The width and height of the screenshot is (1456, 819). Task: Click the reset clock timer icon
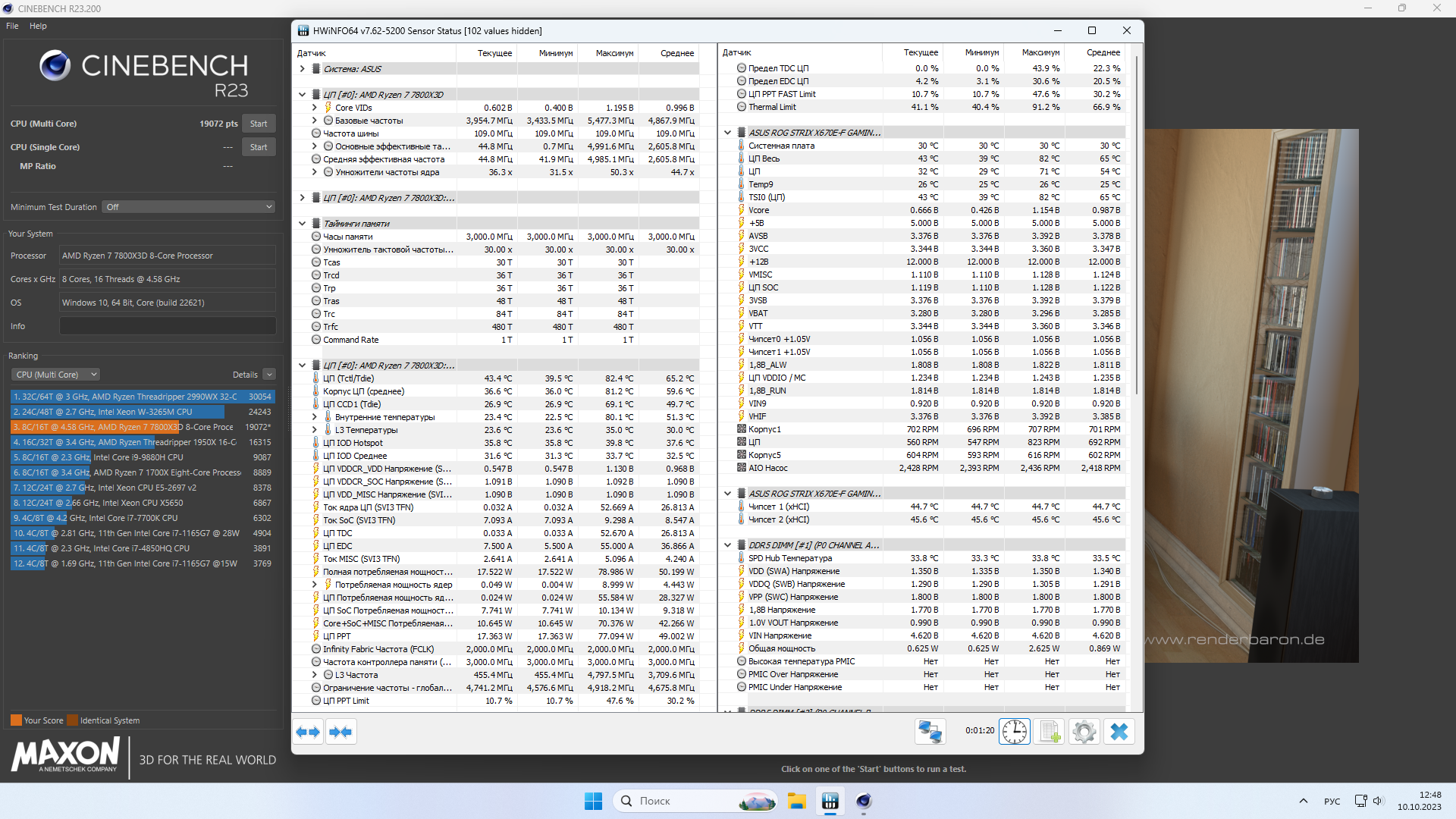(1014, 732)
